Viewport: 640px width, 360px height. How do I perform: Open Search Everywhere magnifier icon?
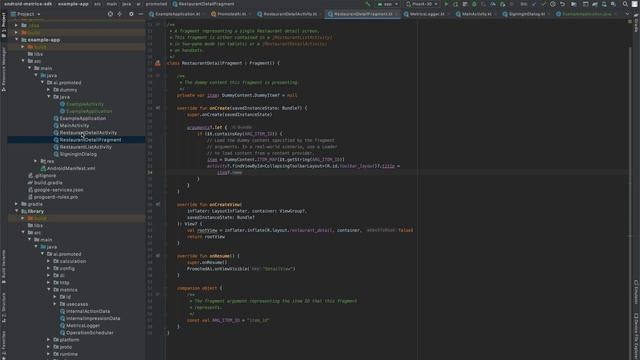point(625,4)
